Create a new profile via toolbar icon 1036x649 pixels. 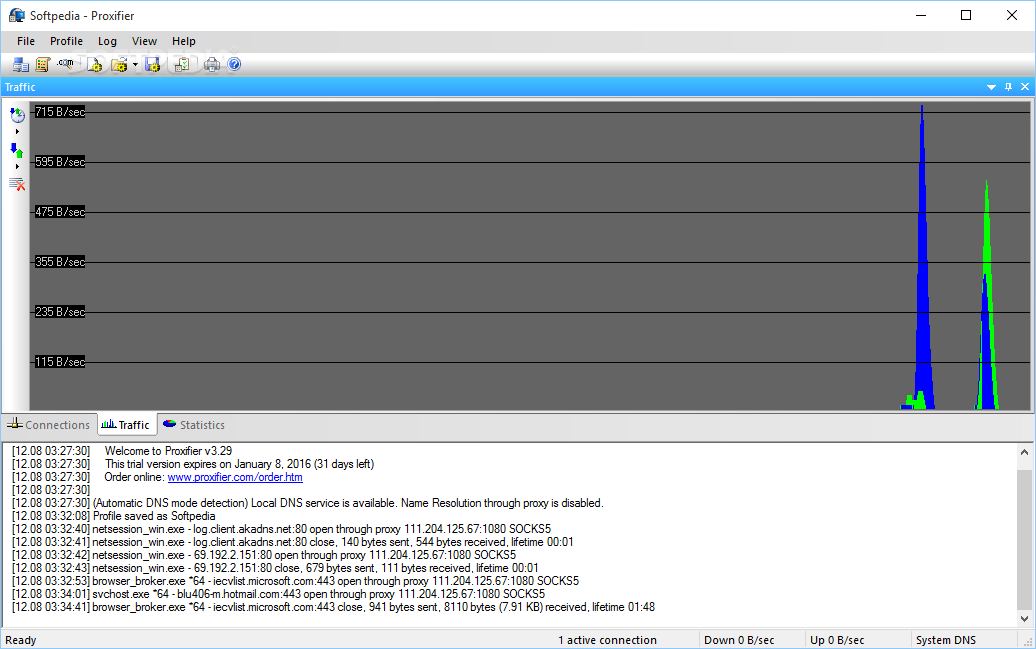point(95,64)
